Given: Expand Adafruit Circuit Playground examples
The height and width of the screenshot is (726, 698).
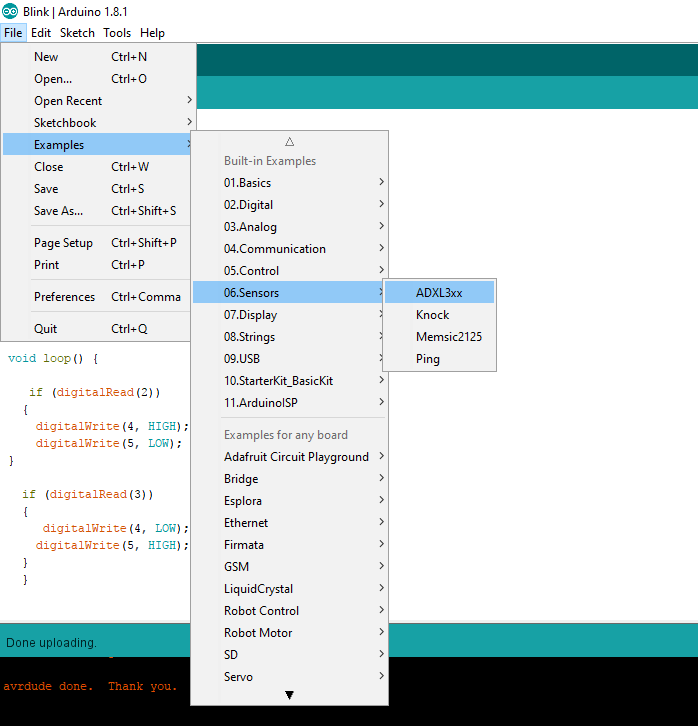Looking at the screenshot, I should click(290, 457).
